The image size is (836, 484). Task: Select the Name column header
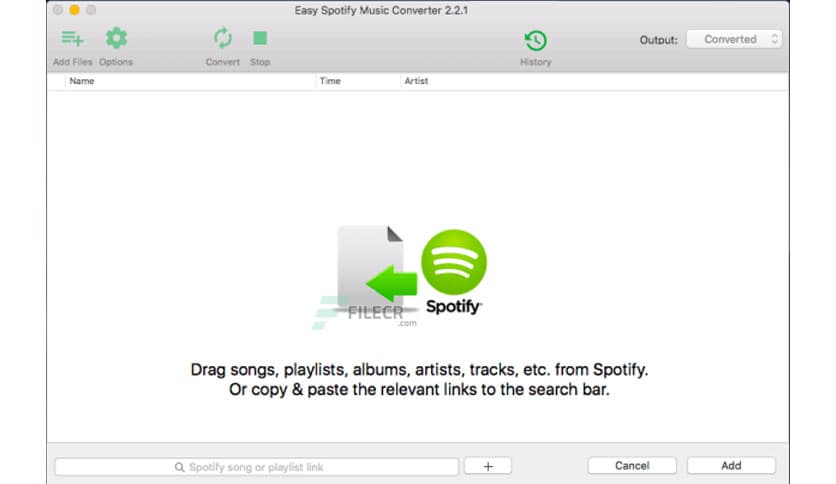point(82,81)
